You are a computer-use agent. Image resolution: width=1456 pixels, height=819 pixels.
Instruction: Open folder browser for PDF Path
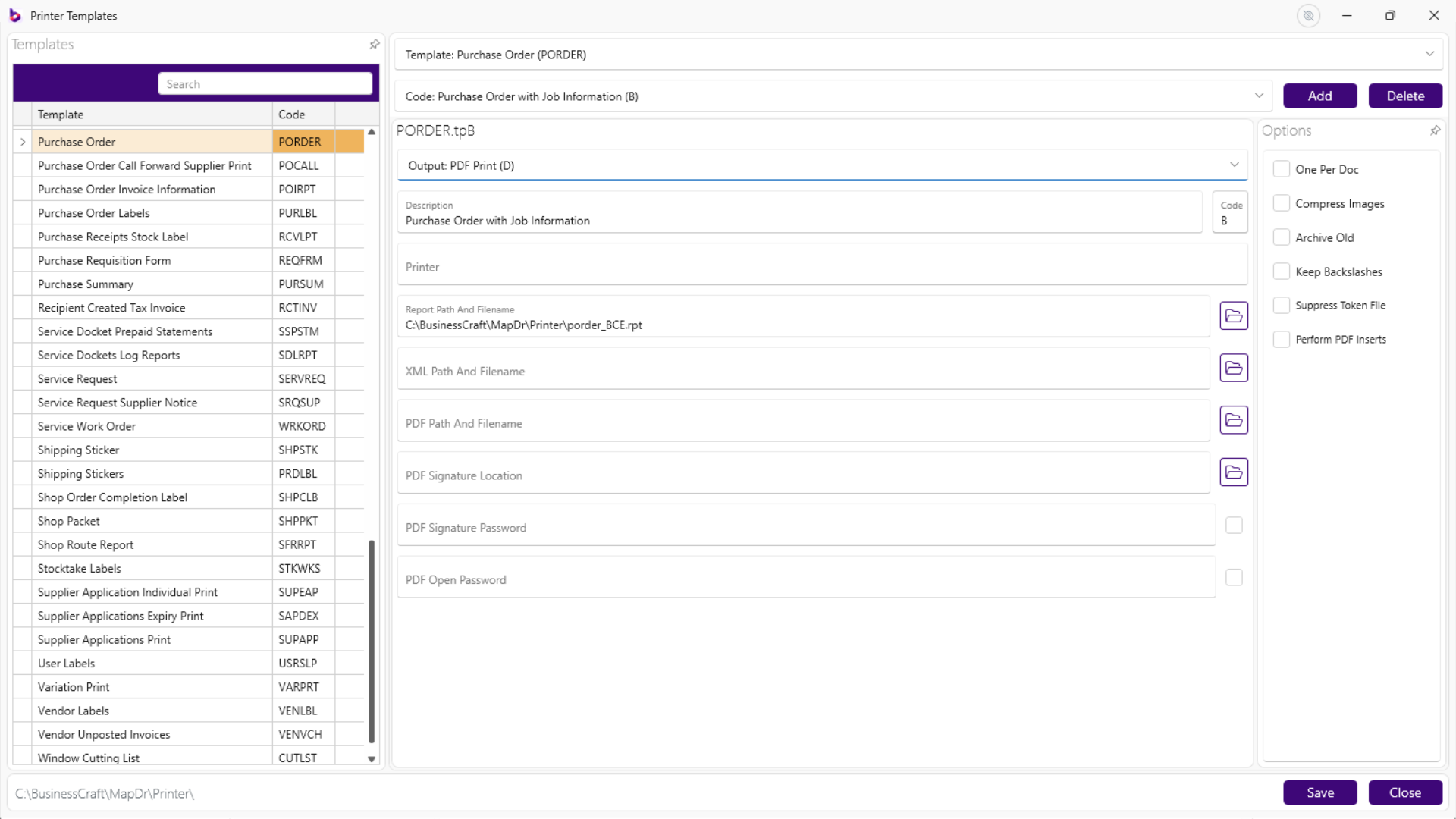point(1233,420)
